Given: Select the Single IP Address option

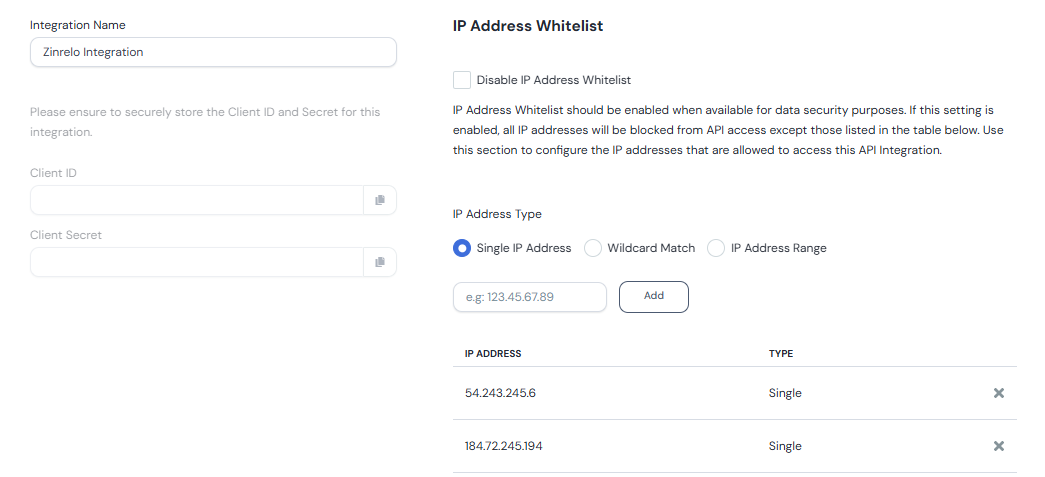Looking at the screenshot, I should tap(461, 248).
